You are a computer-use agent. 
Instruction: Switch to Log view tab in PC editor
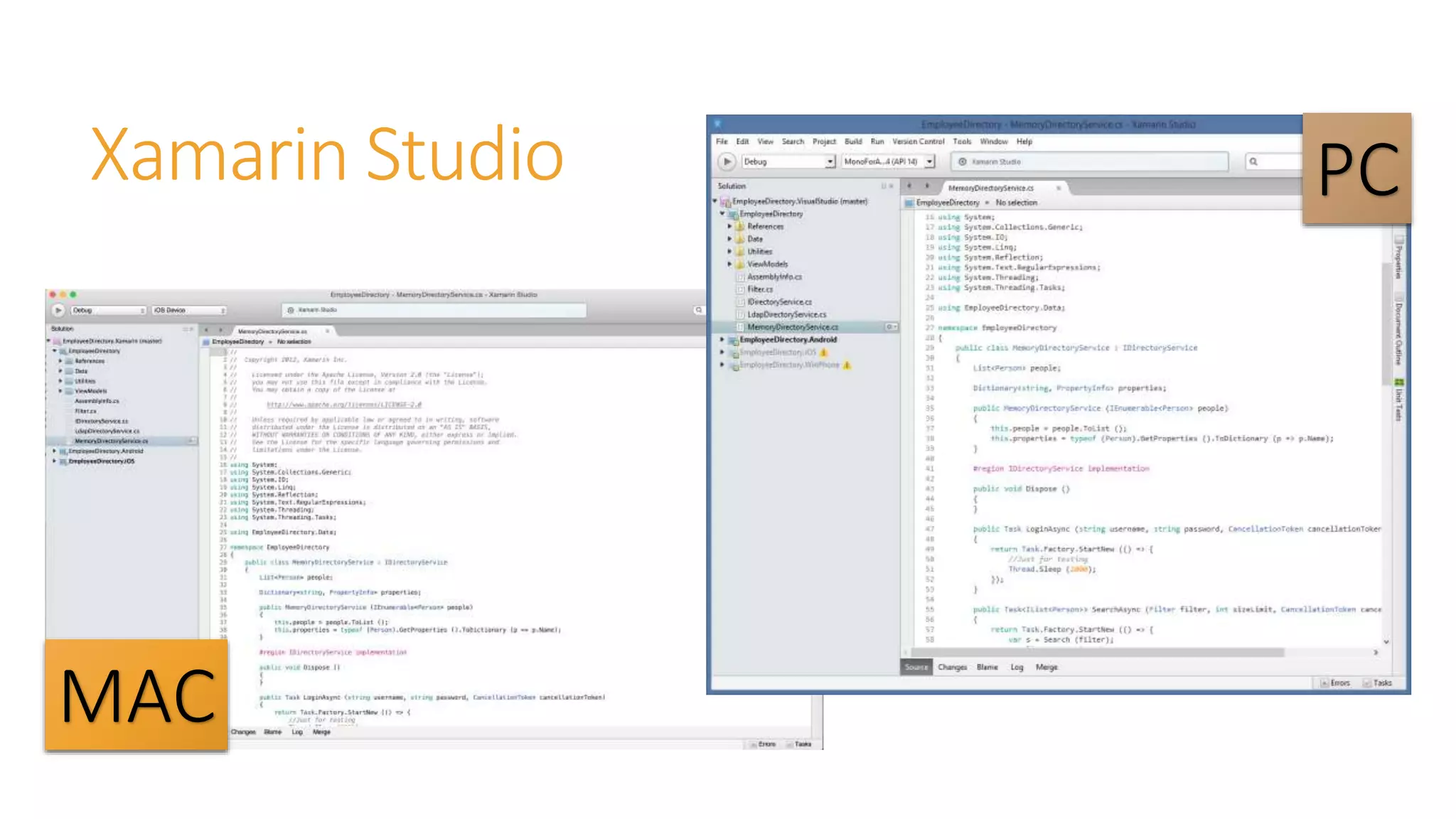point(1017,668)
